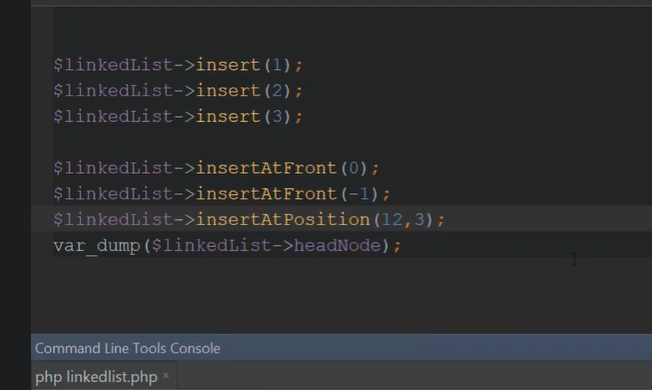
Task: Close the php linkedlist.php console tab
Action: coord(166,376)
